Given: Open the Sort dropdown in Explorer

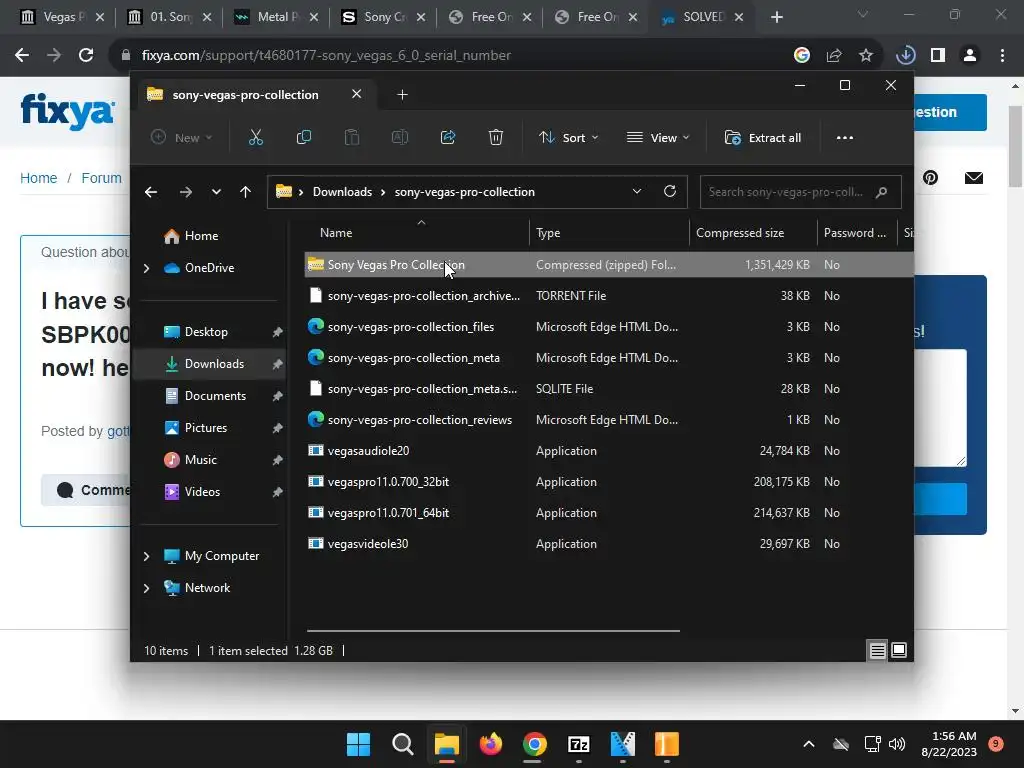Looking at the screenshot, I should pos(568,138).
